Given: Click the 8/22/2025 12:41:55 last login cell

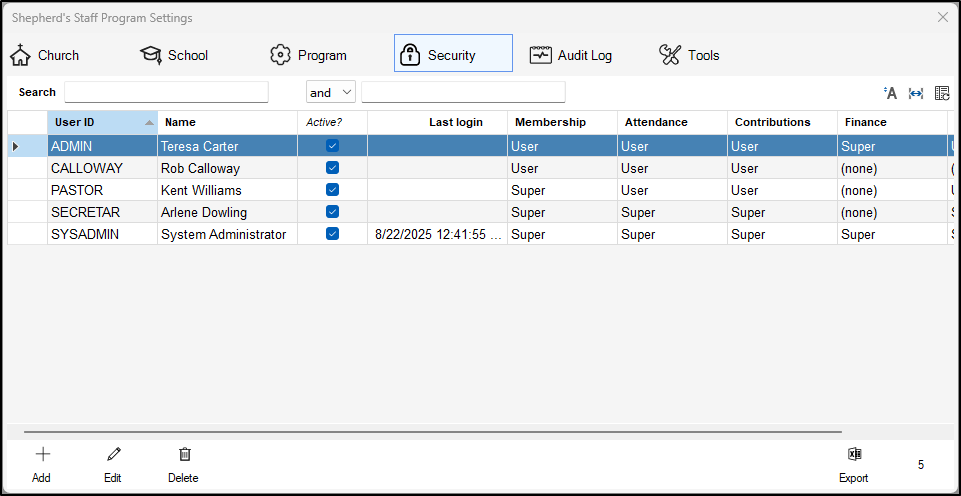Looking at the screenshot, I should 437,234.
